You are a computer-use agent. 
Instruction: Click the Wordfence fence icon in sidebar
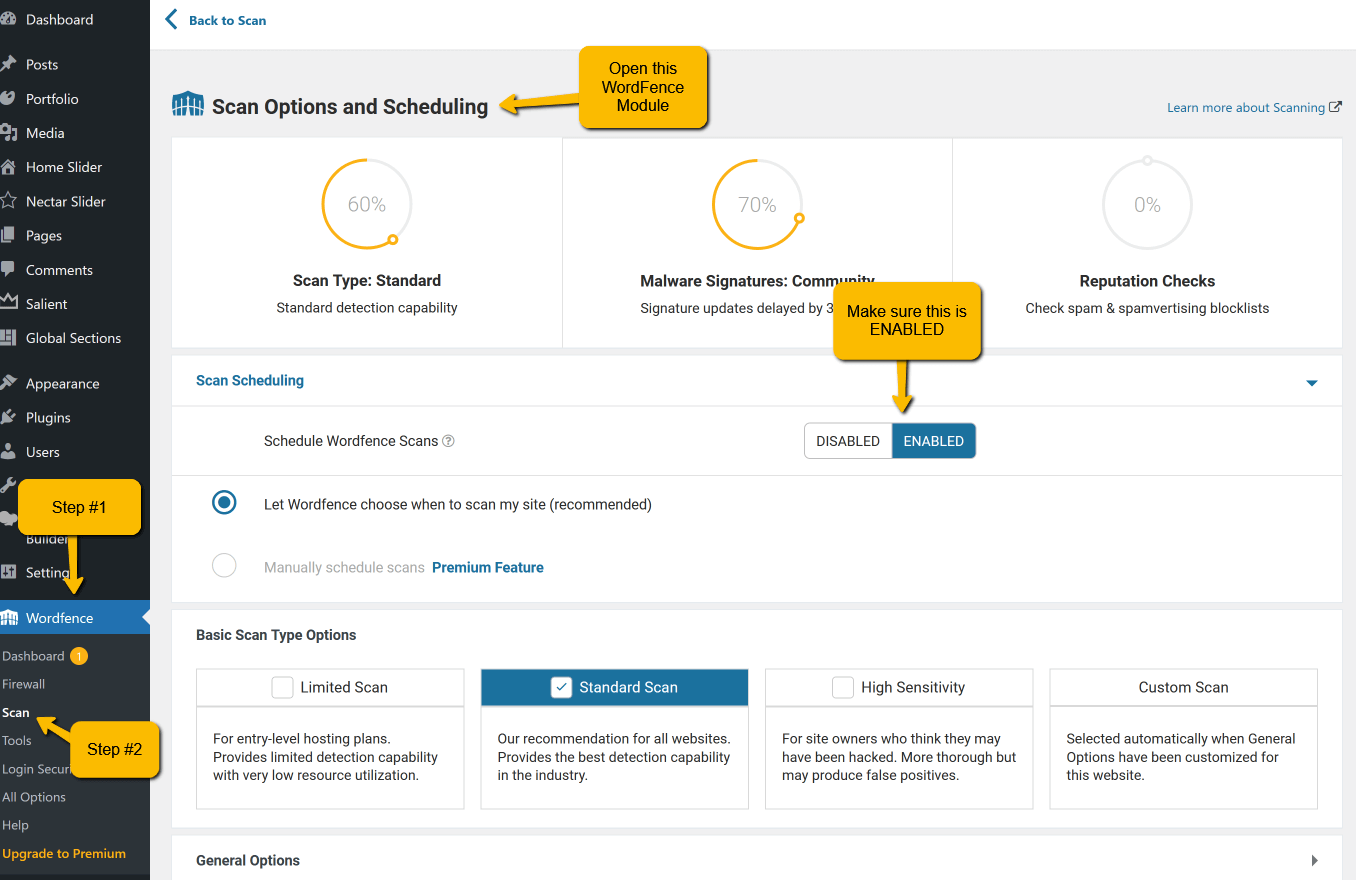pyautogui.click(x=9, y=618)
